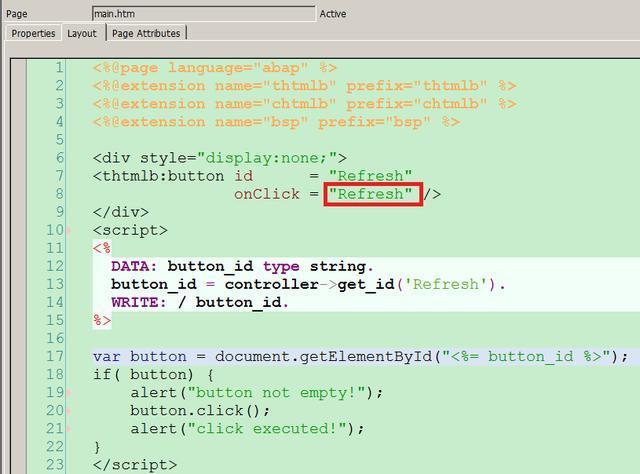Viewport: 640px width, 474px height.
Task: Click the closing %> scriptlet marker
Action: pos(102,320)
